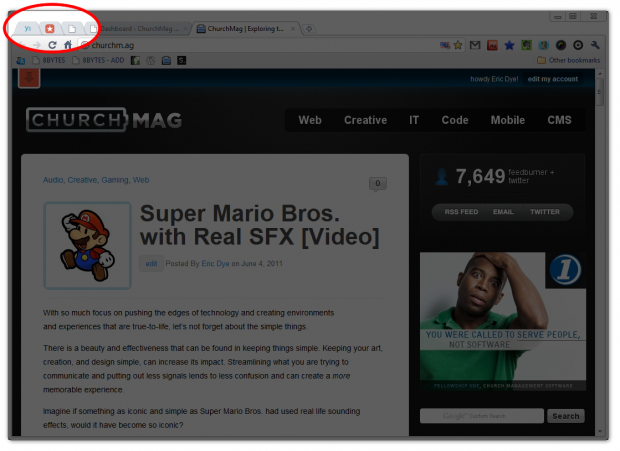Open the Gmail envelope extension
This screenshot has height=451, width=620.
475,45
